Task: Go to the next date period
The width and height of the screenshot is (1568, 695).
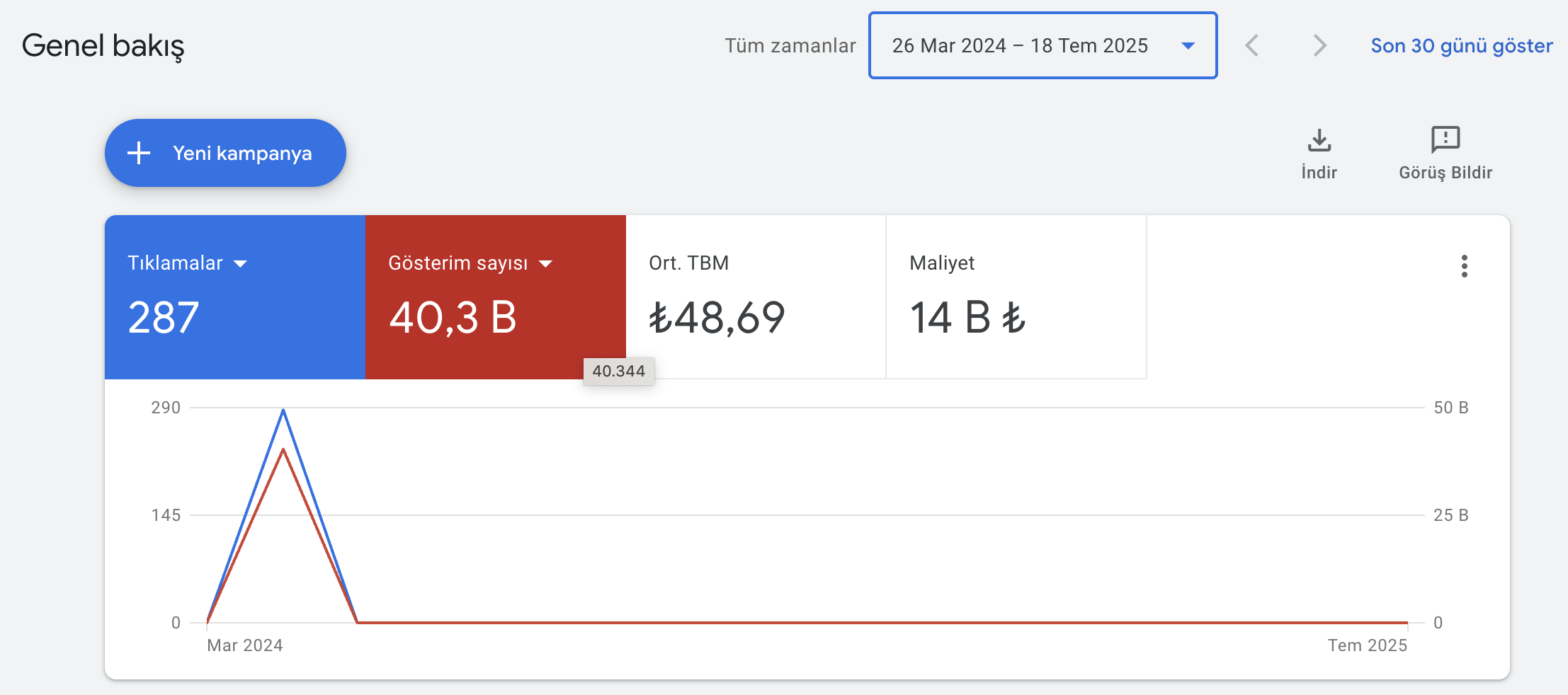Action: 1319,45
